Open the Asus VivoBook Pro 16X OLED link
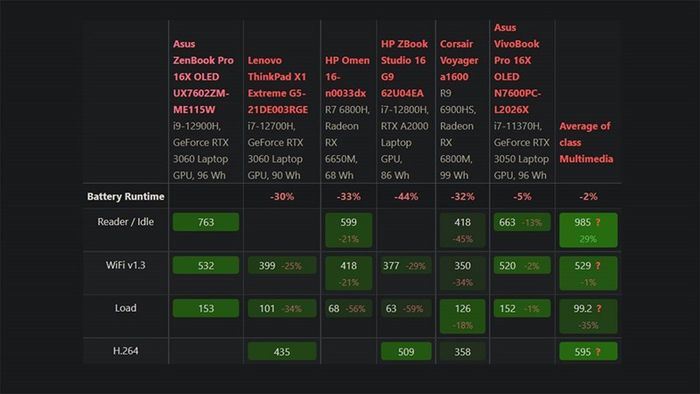 click(517, 68)
